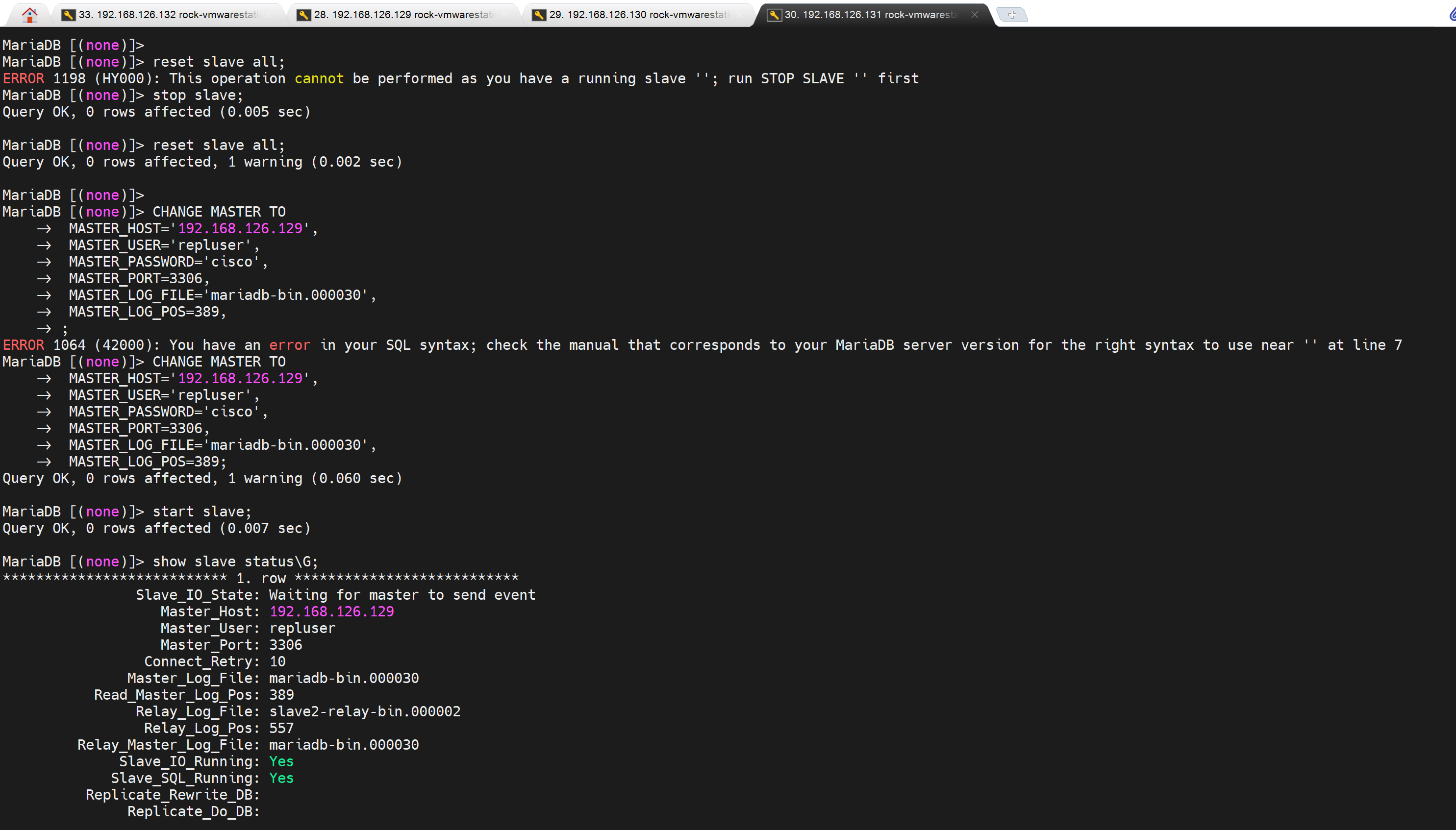Image resolution: width=1456 pixels, height=830 pixels.
Task: Close the 30. 192.168.126.131 session tab
Action: (975, 15)
